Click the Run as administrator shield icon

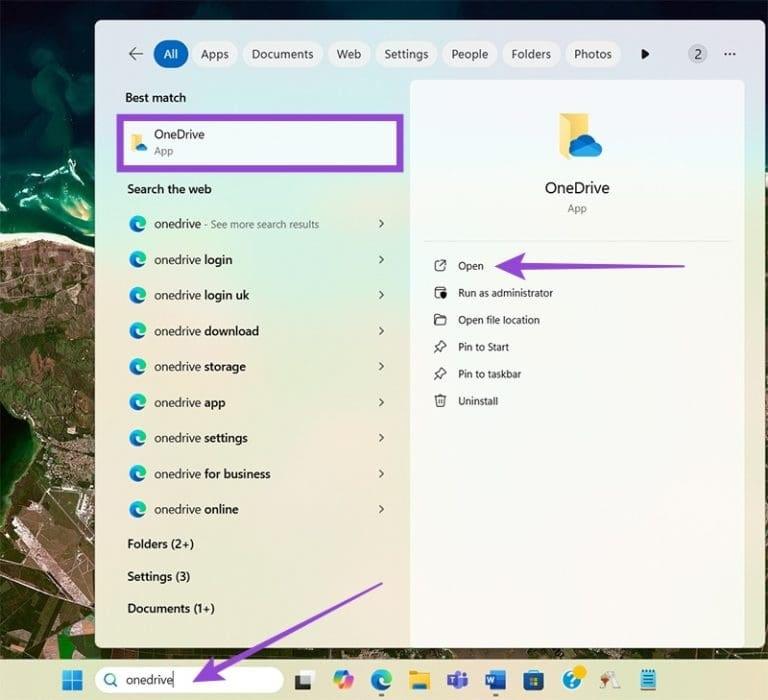pyautogui.click(x=440, y=292)
